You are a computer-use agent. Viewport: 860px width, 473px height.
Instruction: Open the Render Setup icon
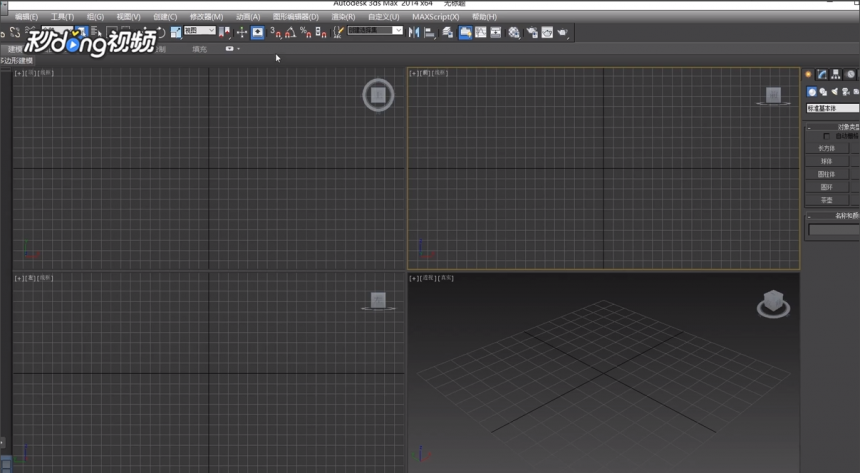pos(531,32)
